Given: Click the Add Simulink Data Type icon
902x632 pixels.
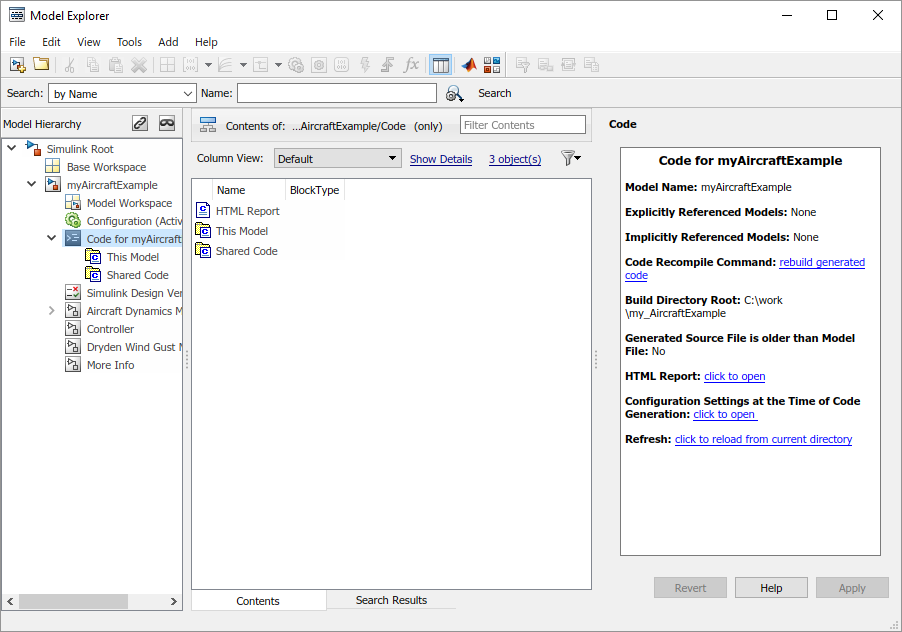Looking at the screenshot, I should pyautogui.click(x=261, y=65).
